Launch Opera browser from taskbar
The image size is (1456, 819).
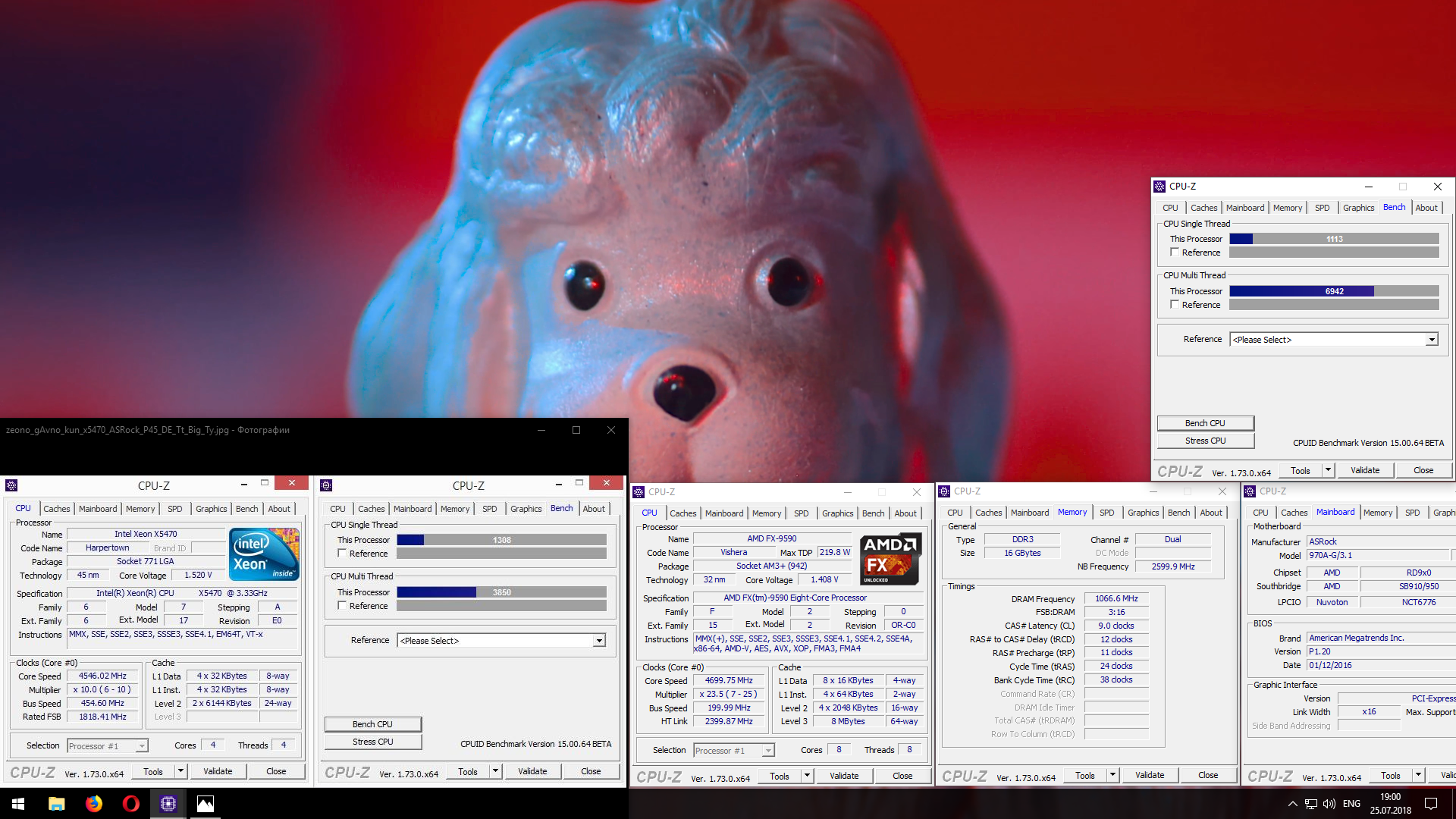pos(131,804)
